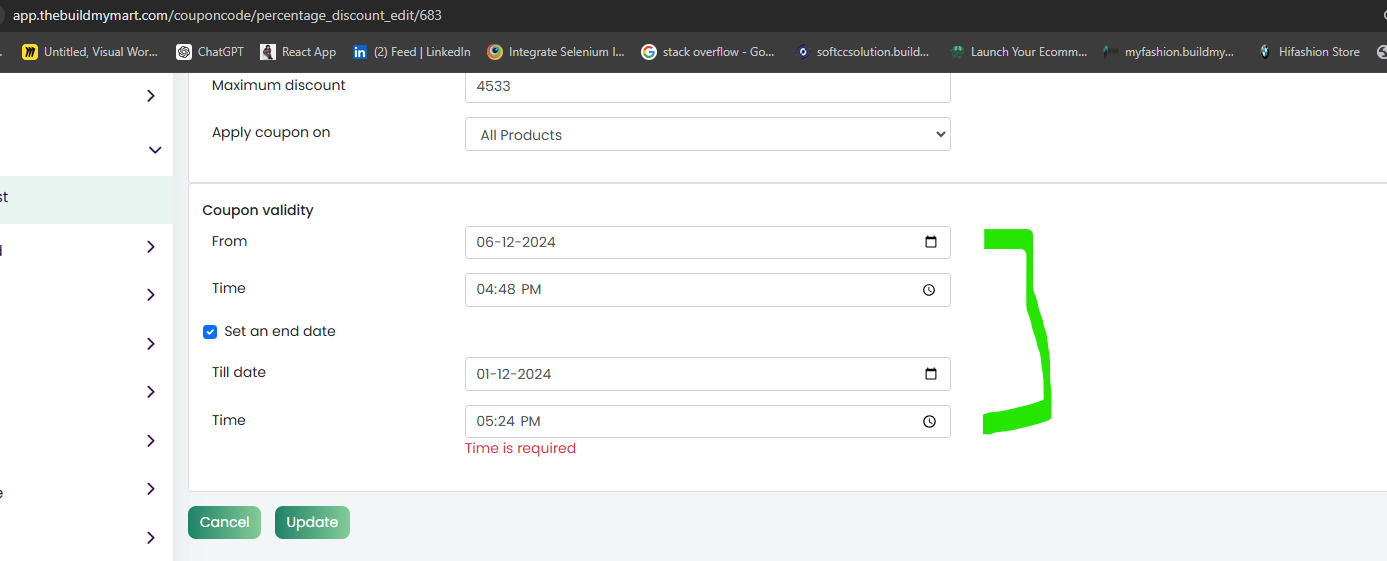Click the Time is required error message
Image resolution: width=1387 pixels, height=561 pixels.
click(x=520, y=448)
